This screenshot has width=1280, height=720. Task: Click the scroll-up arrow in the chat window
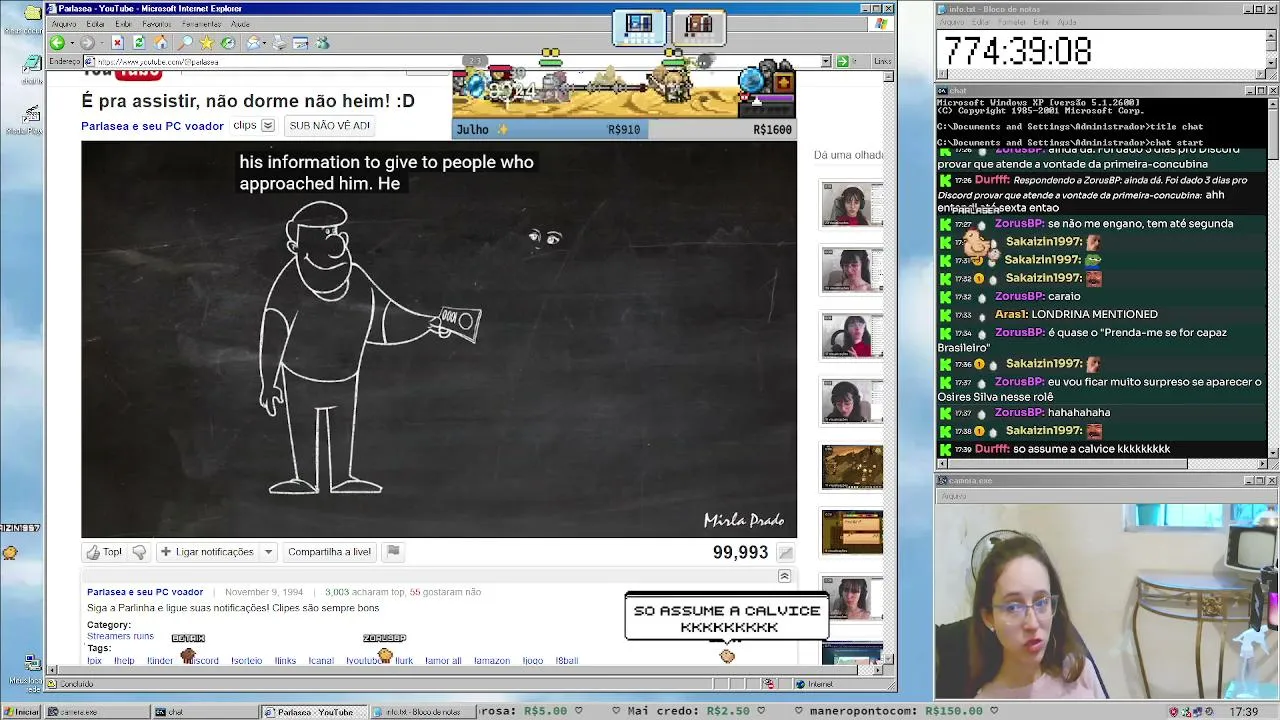[1273, 102]
